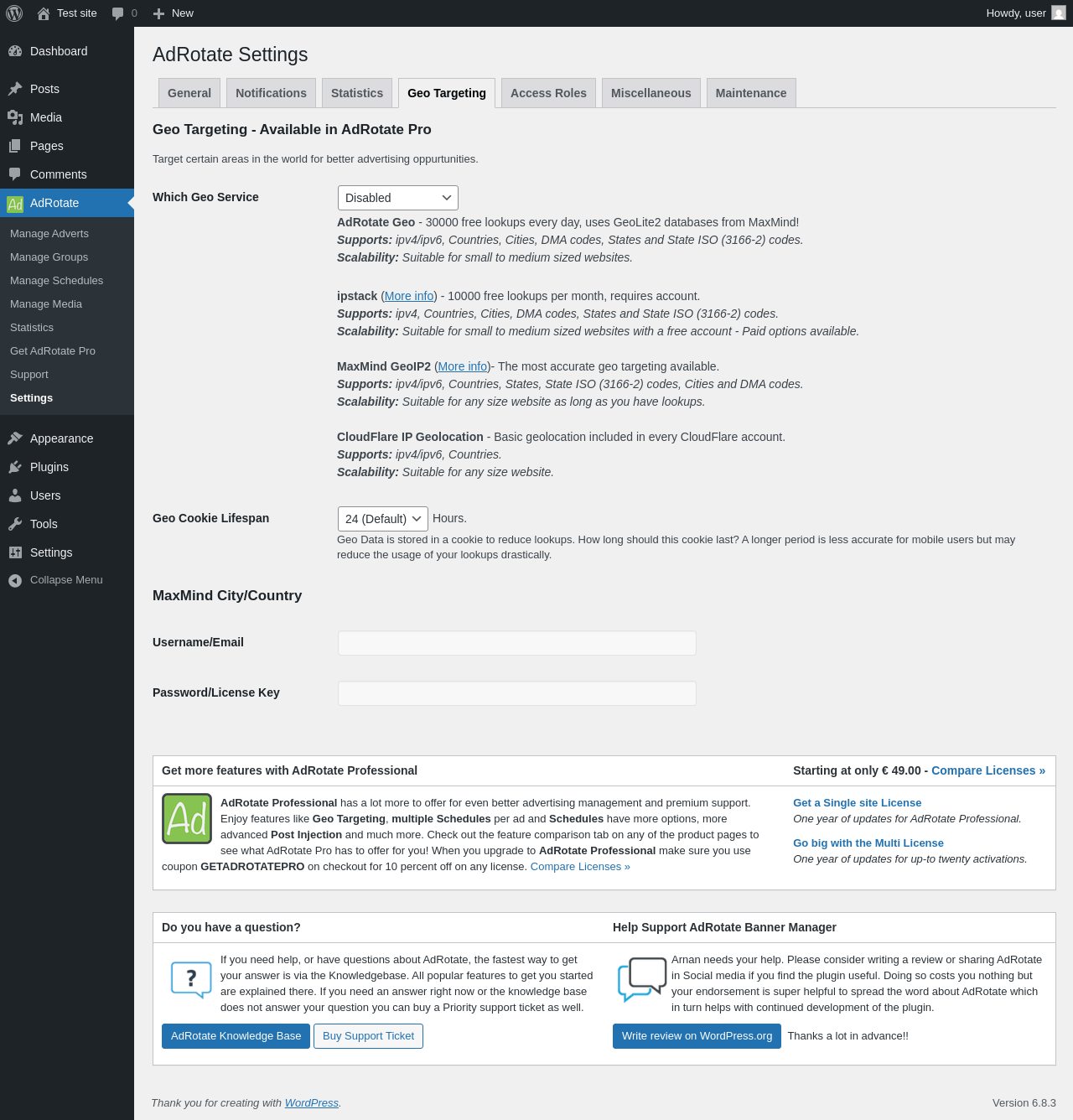The width and height of the screenshot is (1073, 1120).
Task: Click the Tools wrench icon
Action: click(15, 524)
